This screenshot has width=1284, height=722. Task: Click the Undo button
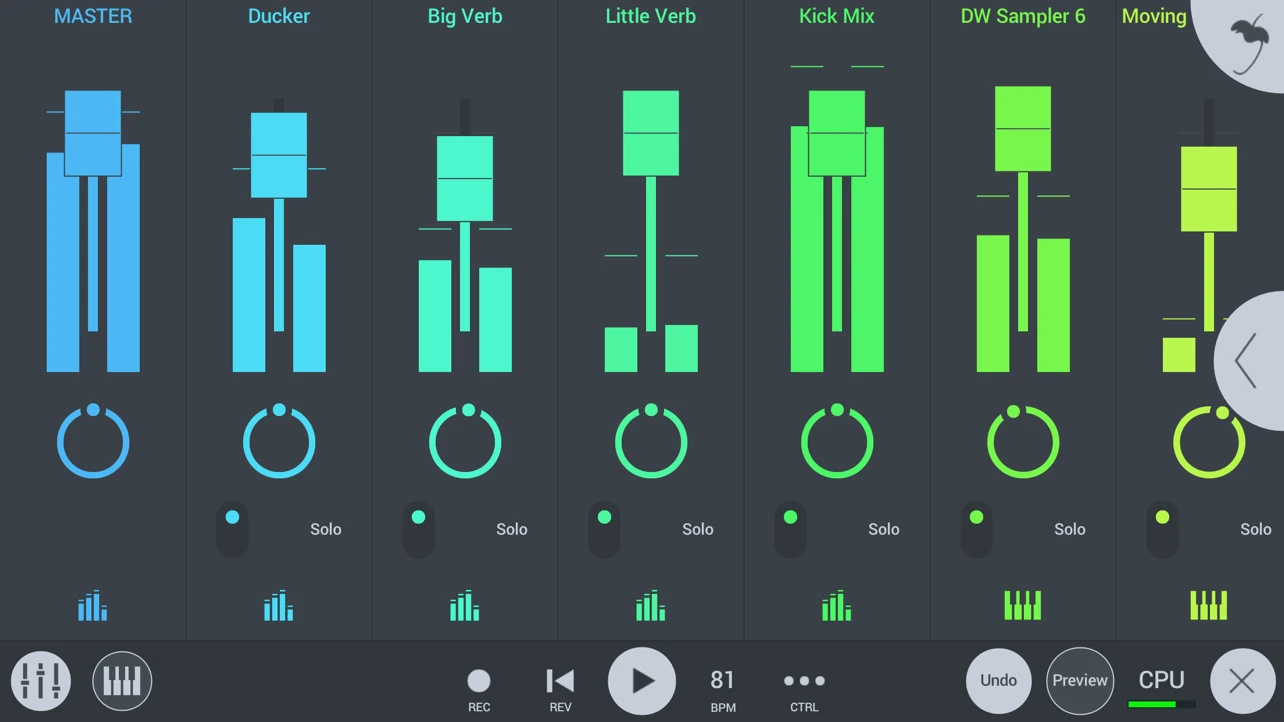[x=998, y=681]
